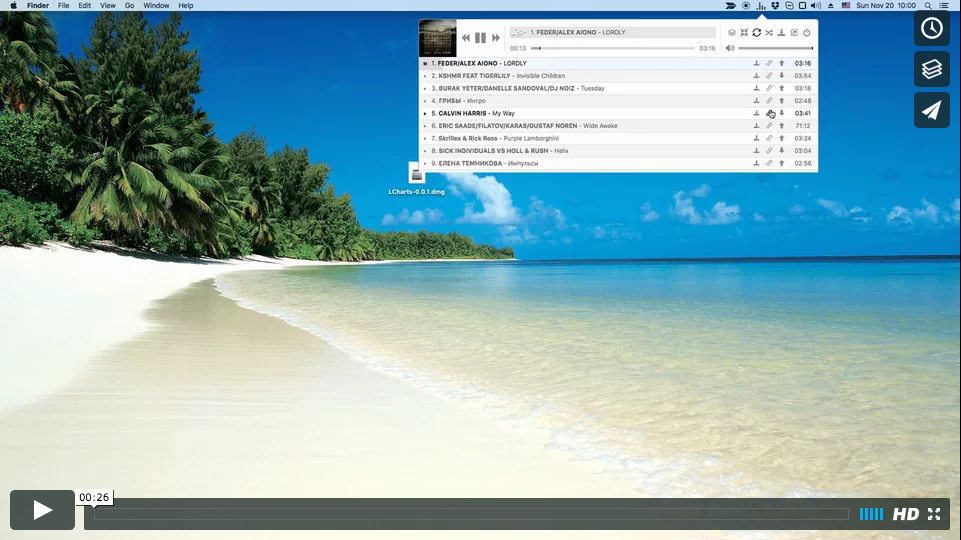This screenshot has height=540, width=961.
Task: Skip to the next track in player
Action: coord(496,38)
